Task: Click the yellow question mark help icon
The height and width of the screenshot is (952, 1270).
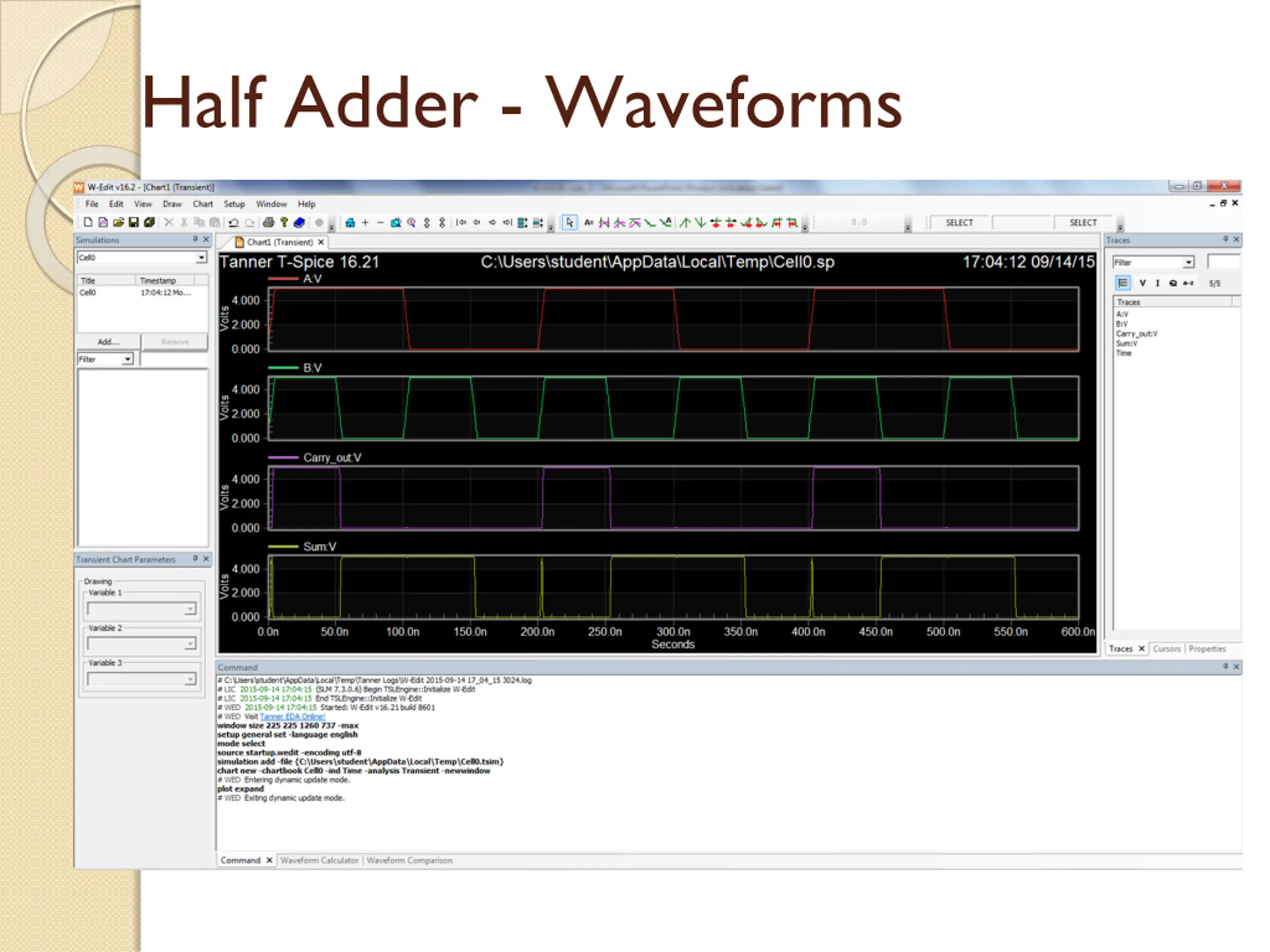Action: coord(284,222)
